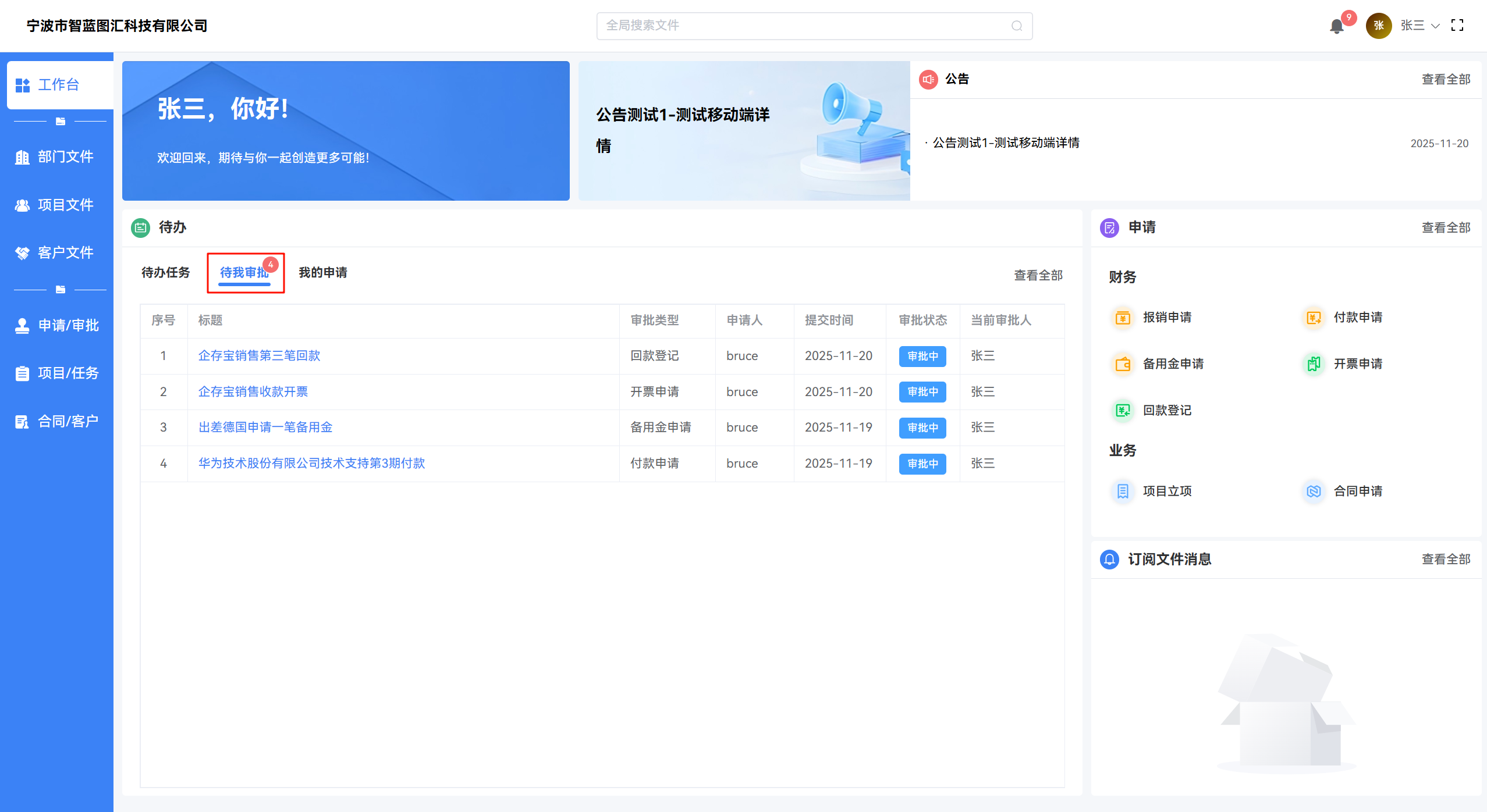Collapse the second sidebar section divider
This screenshot has width=1487, height=812.
(60, 290)
